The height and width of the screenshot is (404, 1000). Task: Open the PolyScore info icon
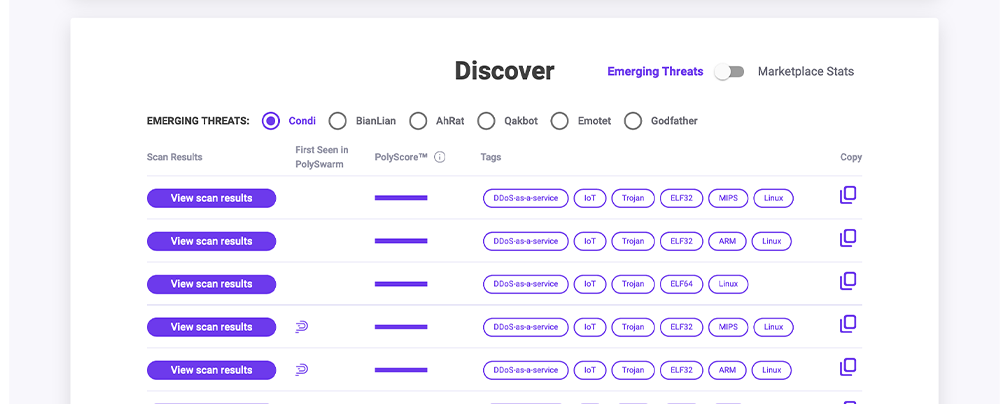[x=439, y=157]
